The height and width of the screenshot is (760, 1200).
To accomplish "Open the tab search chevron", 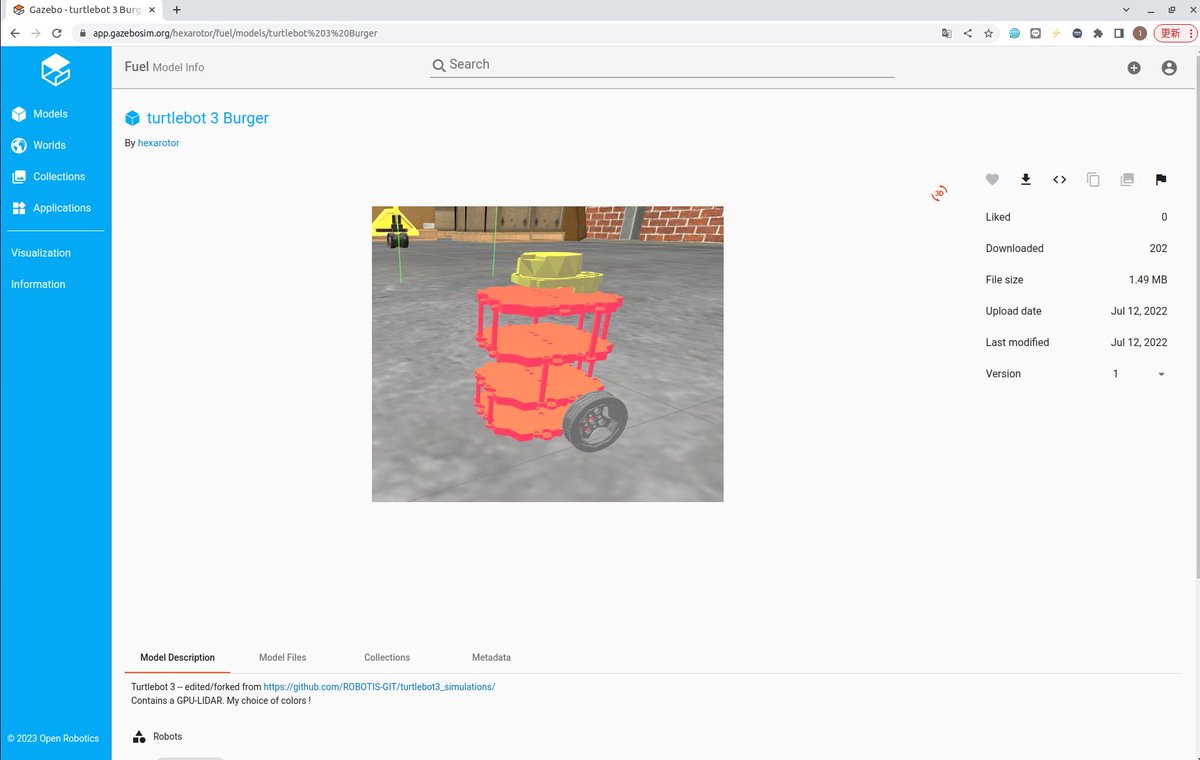I will click(x=1127, y=9).
